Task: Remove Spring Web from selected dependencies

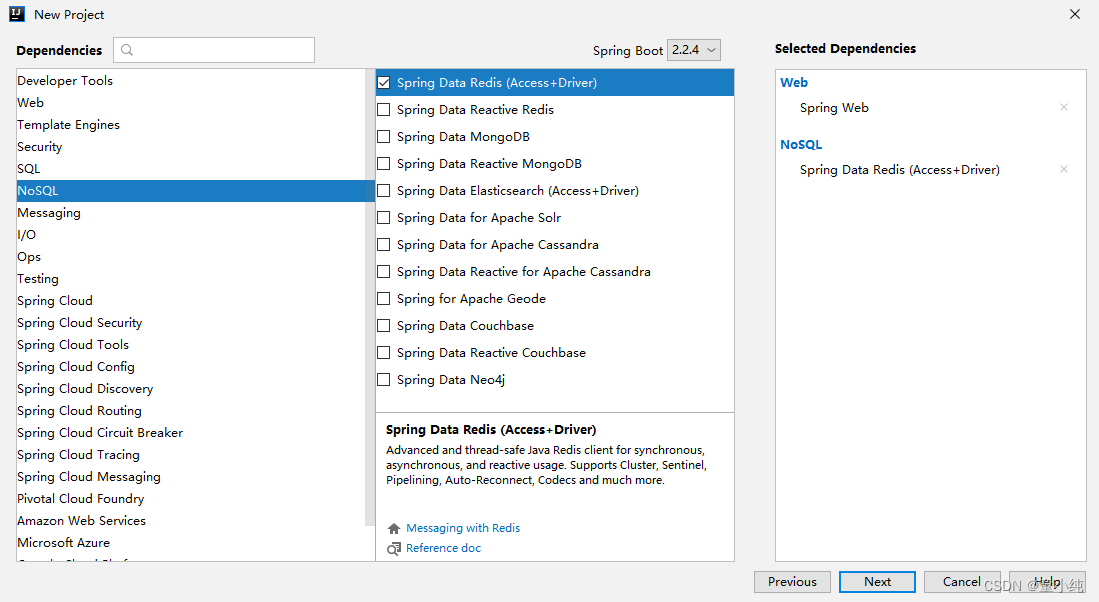Action: coord(1064,108)
